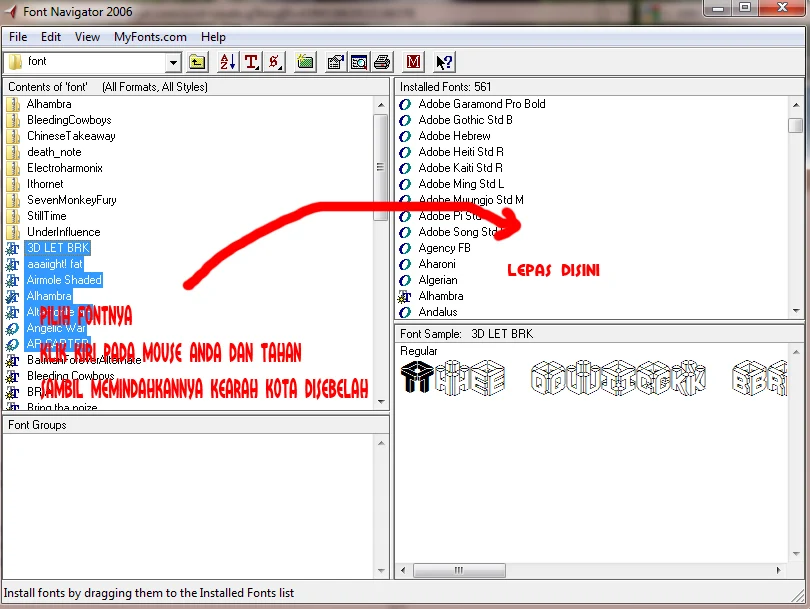Click Agency FB installed font
This screenshot has width=810, height=609.
(444, 248)
